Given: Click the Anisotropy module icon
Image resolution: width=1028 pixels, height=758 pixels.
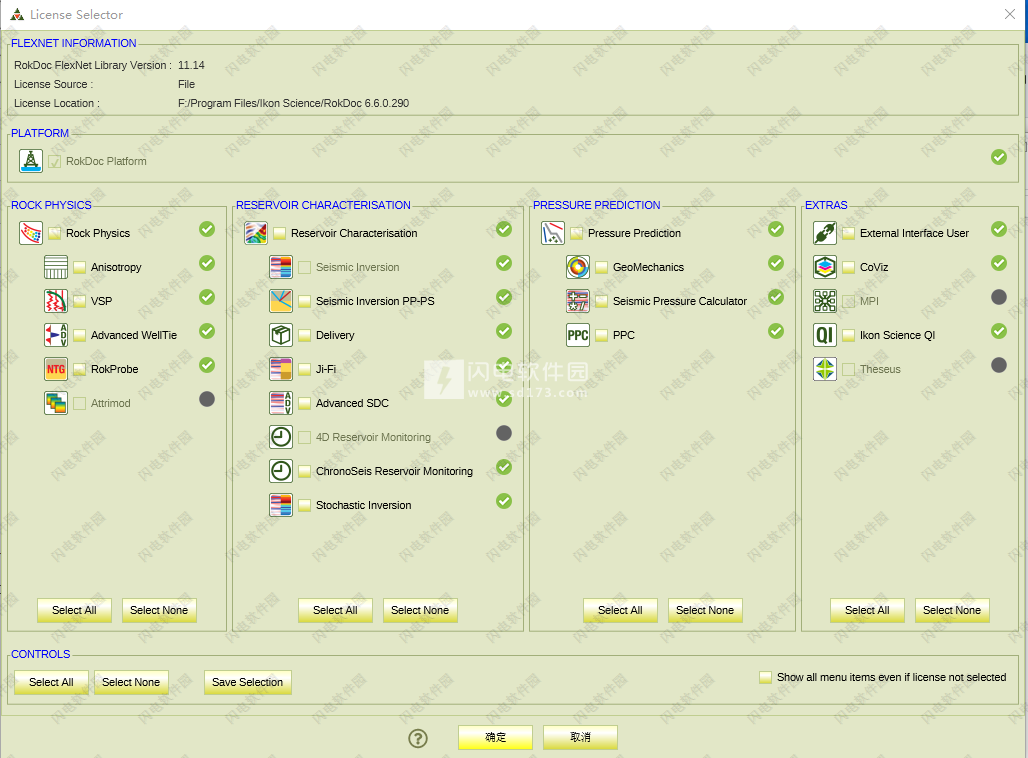Looking at the screenshot, I should tap(56, 267).
